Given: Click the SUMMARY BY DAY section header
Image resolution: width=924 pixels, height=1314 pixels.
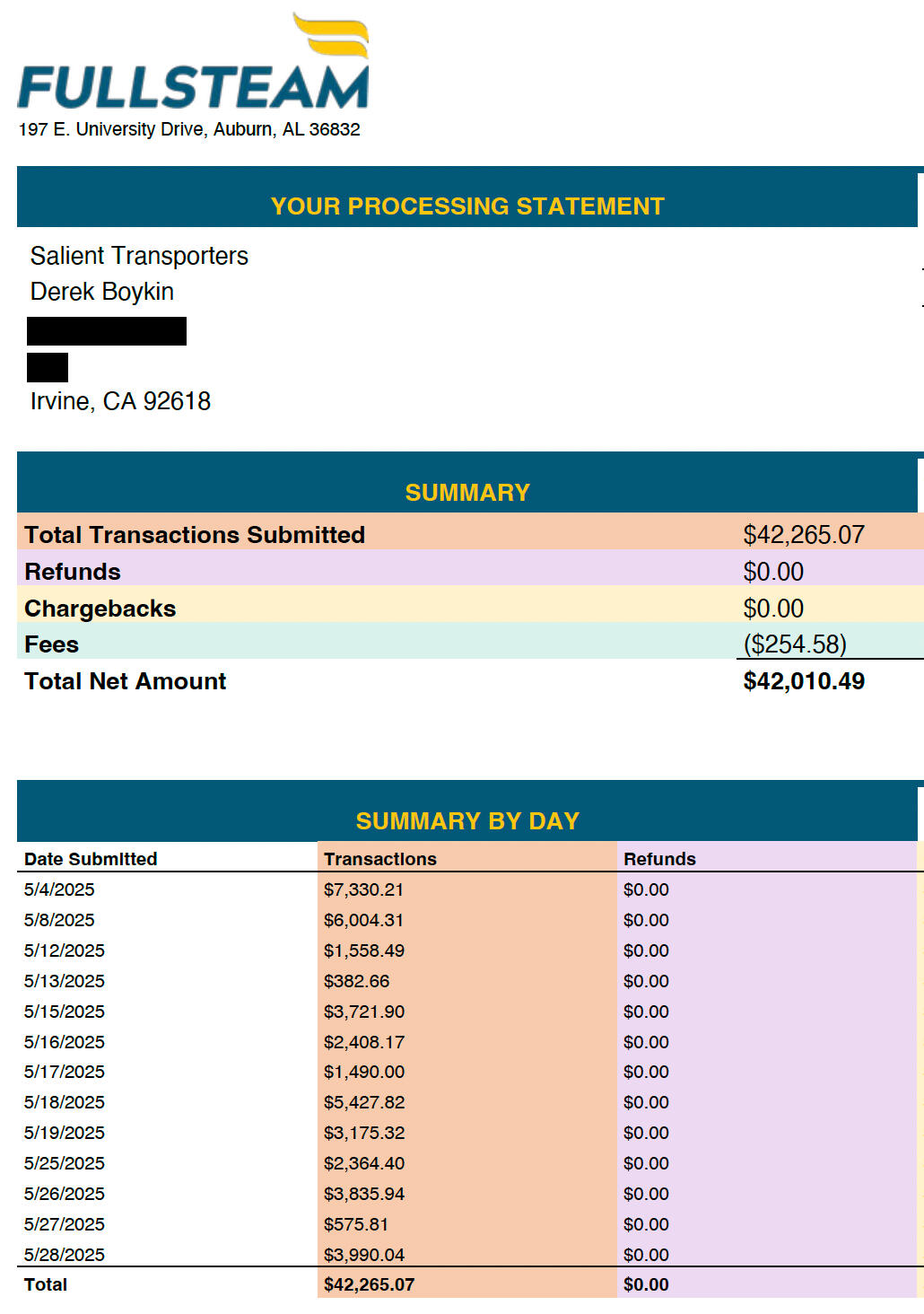Looking at the screenshot, I should (x=467, y=821).
